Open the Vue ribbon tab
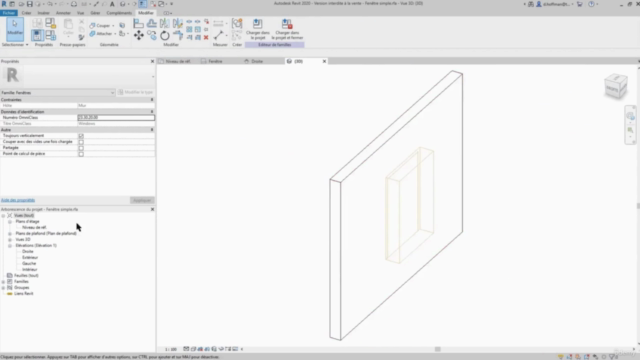The image size is (640, 360). [x=80, y=13]
